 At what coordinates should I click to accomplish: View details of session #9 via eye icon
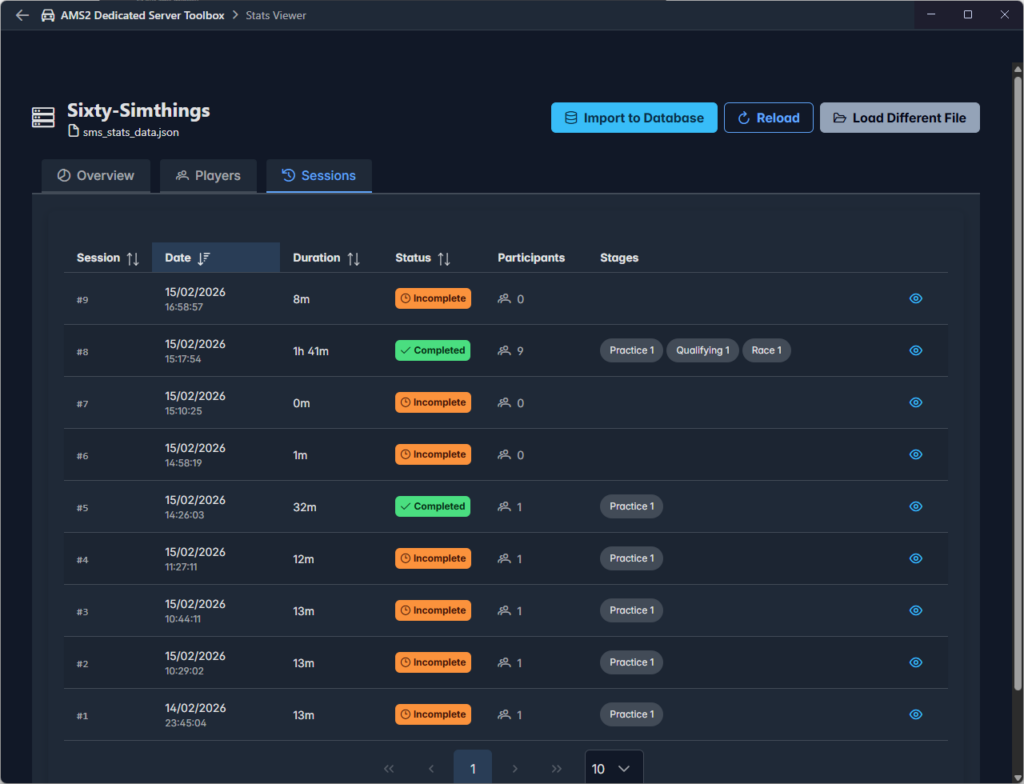pos(915,298)
